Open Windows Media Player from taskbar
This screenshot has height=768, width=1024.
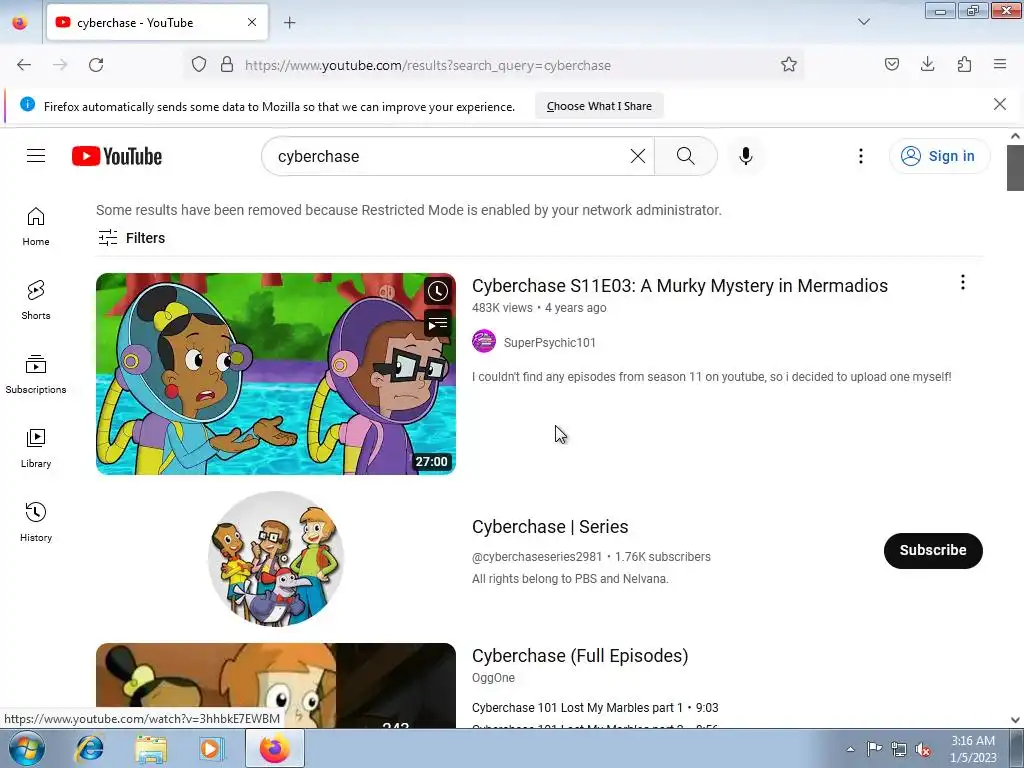pyautogui.click(x=210, y=748)
